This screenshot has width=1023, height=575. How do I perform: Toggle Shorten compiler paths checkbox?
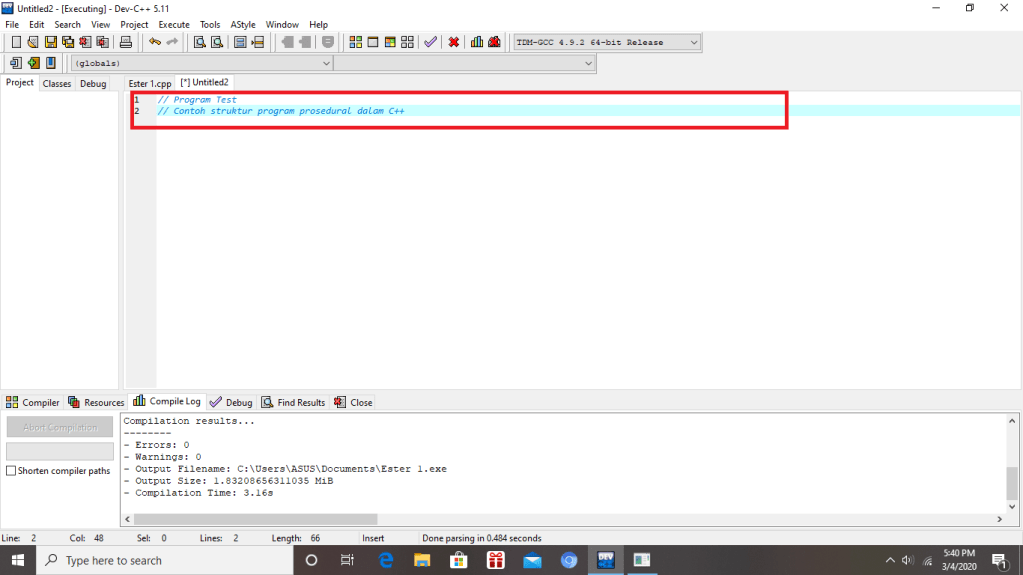tap(12, 471)
